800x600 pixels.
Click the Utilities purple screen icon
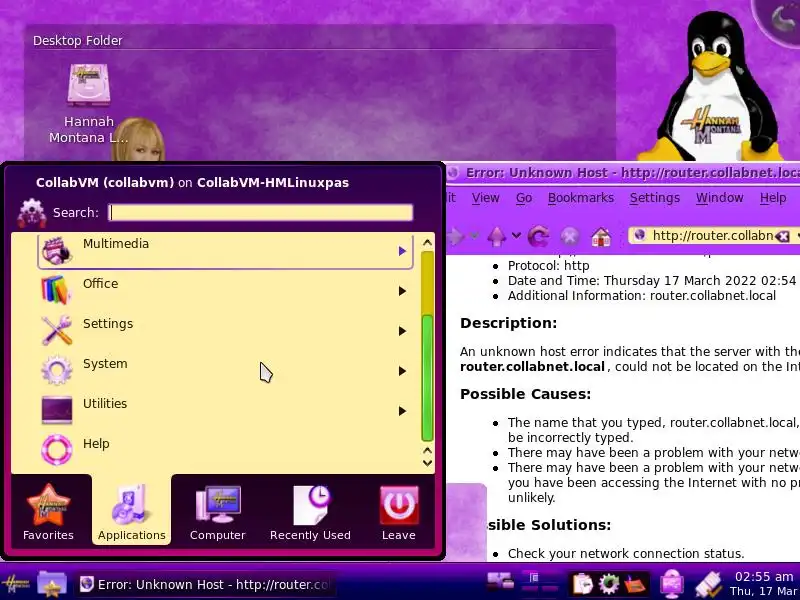[x=56, y=410]
